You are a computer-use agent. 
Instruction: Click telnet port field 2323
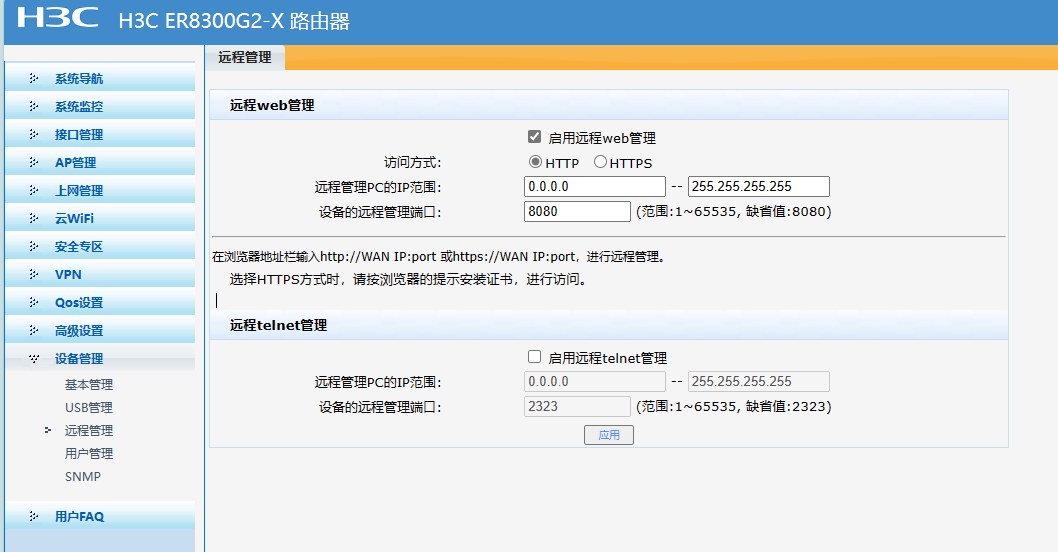coord(577,406)
